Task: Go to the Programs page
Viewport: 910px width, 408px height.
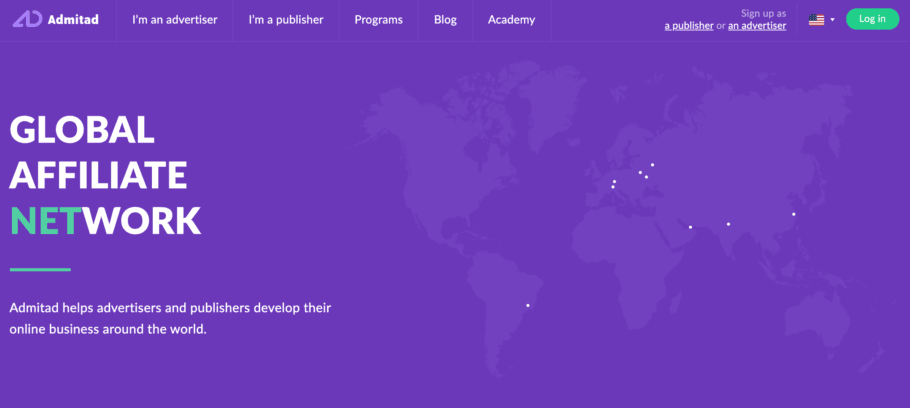Action: click(378, 20)
